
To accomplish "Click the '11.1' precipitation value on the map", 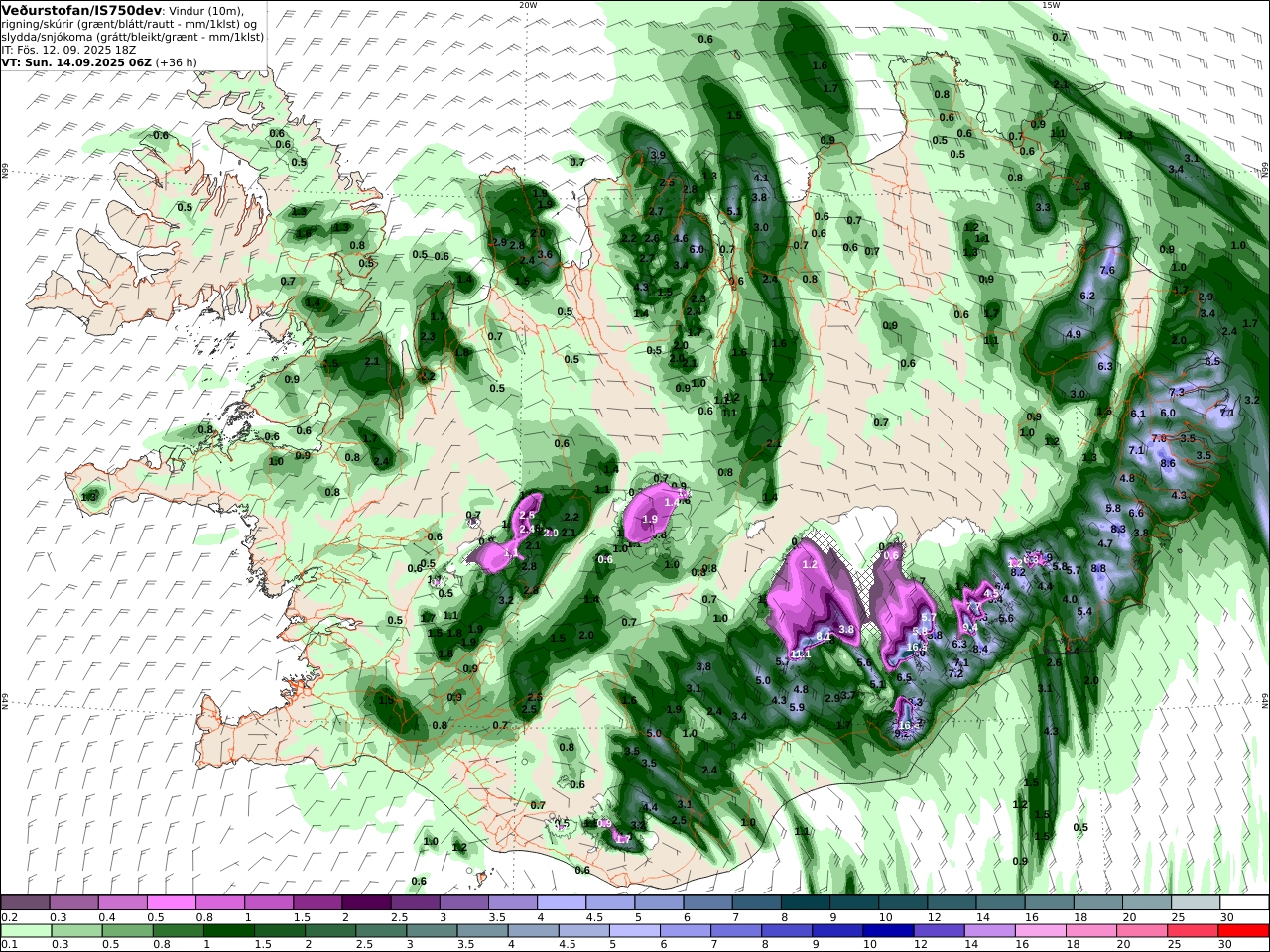I will click(x=802, y=654).
